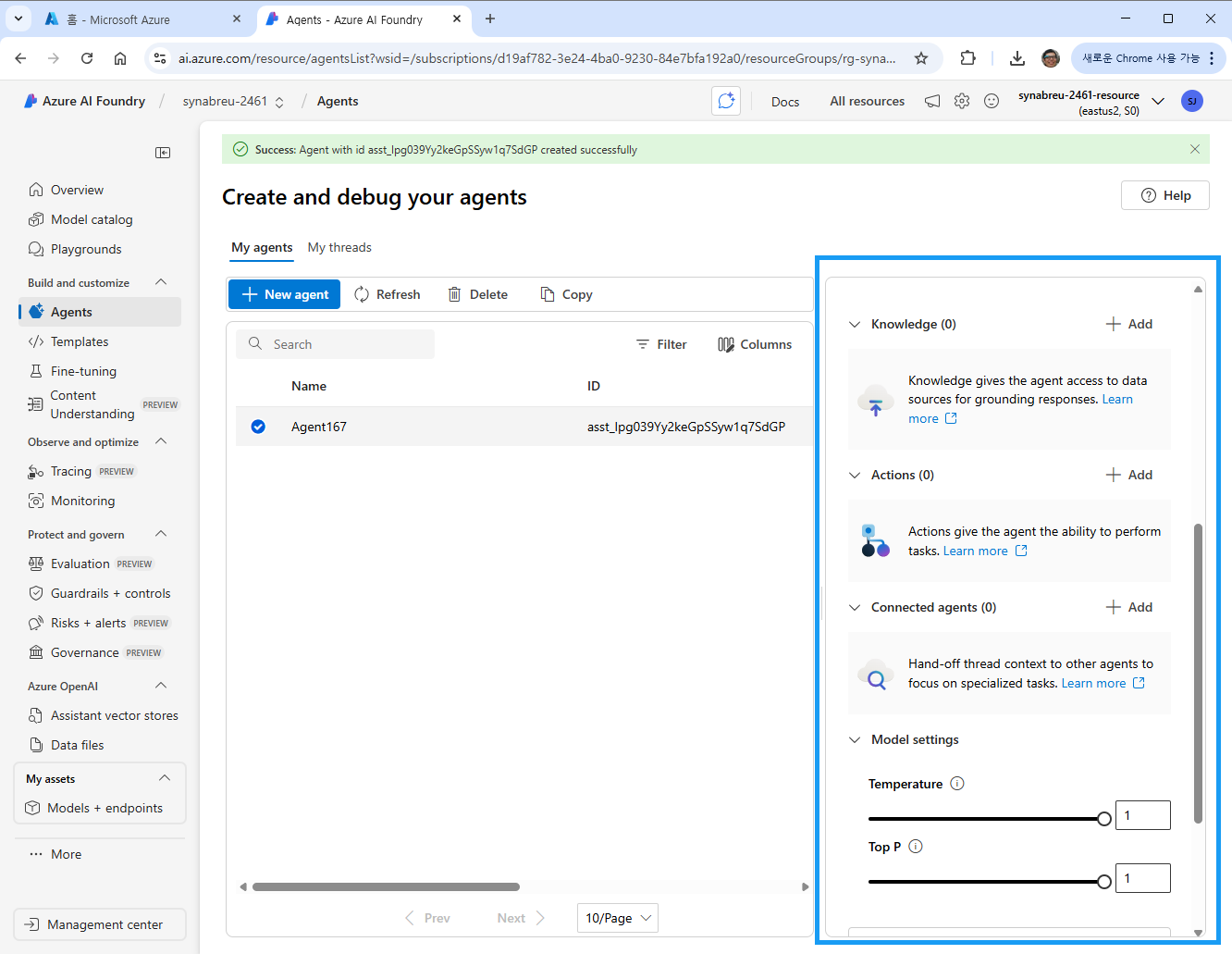Uncheck the Agent167 row checkbox
Image resolution: width=1232 pixels, height=954 pixels.
(x=258, y=427)
